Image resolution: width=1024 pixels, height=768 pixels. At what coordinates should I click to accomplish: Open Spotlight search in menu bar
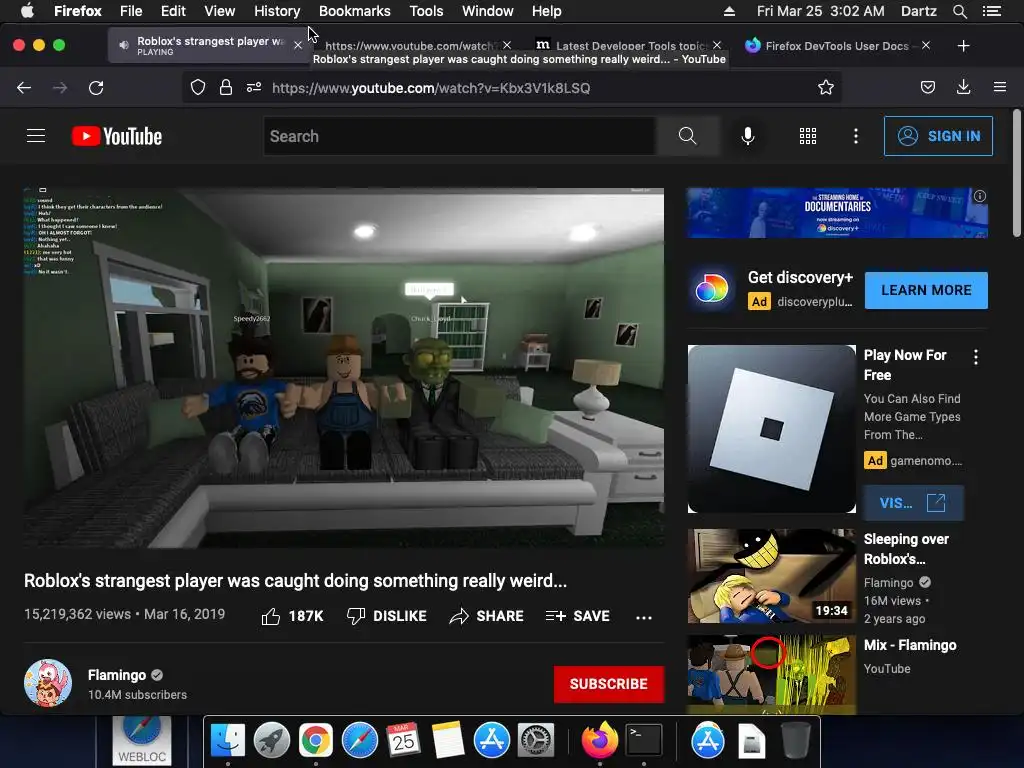(959, 11)
